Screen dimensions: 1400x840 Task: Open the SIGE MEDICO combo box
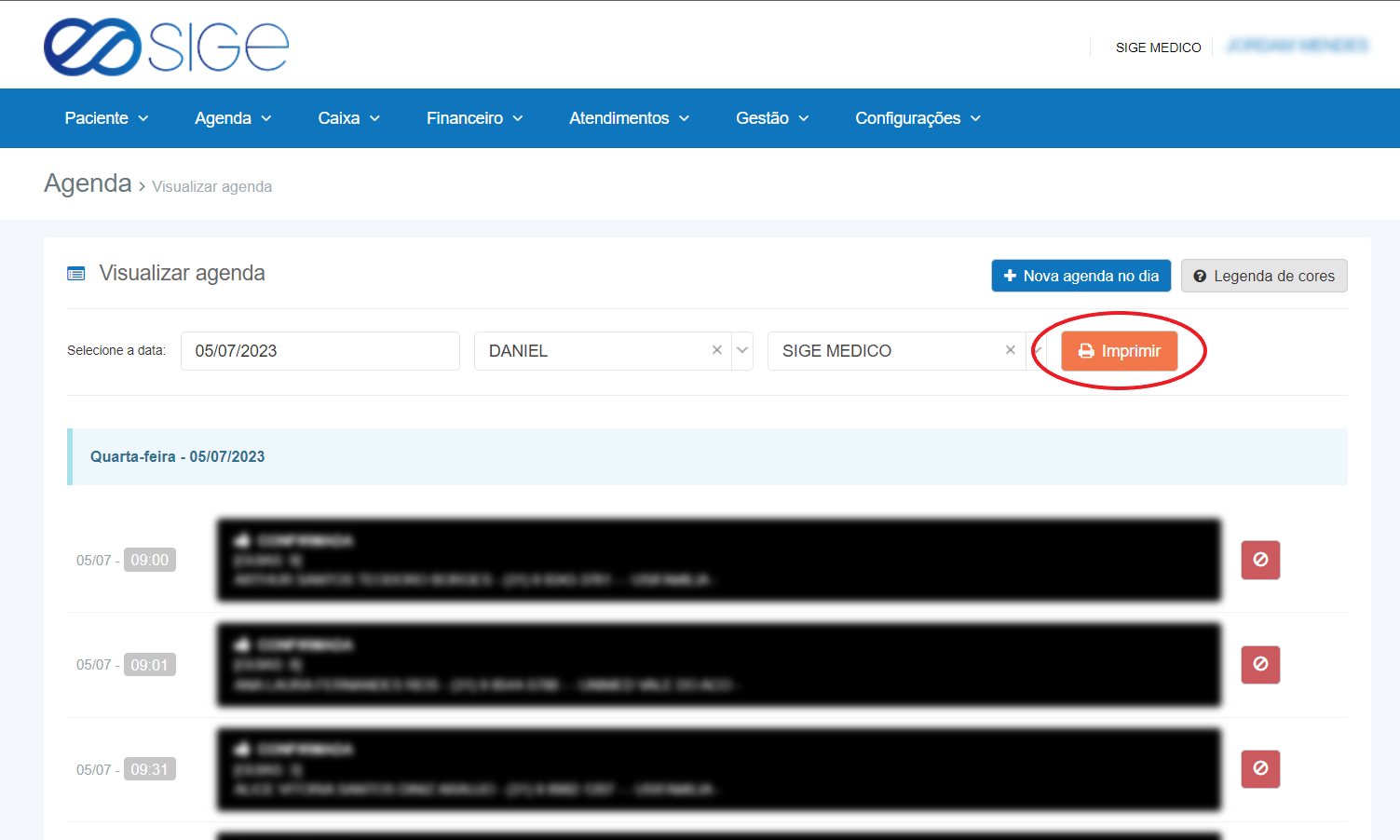click(906, 351)
